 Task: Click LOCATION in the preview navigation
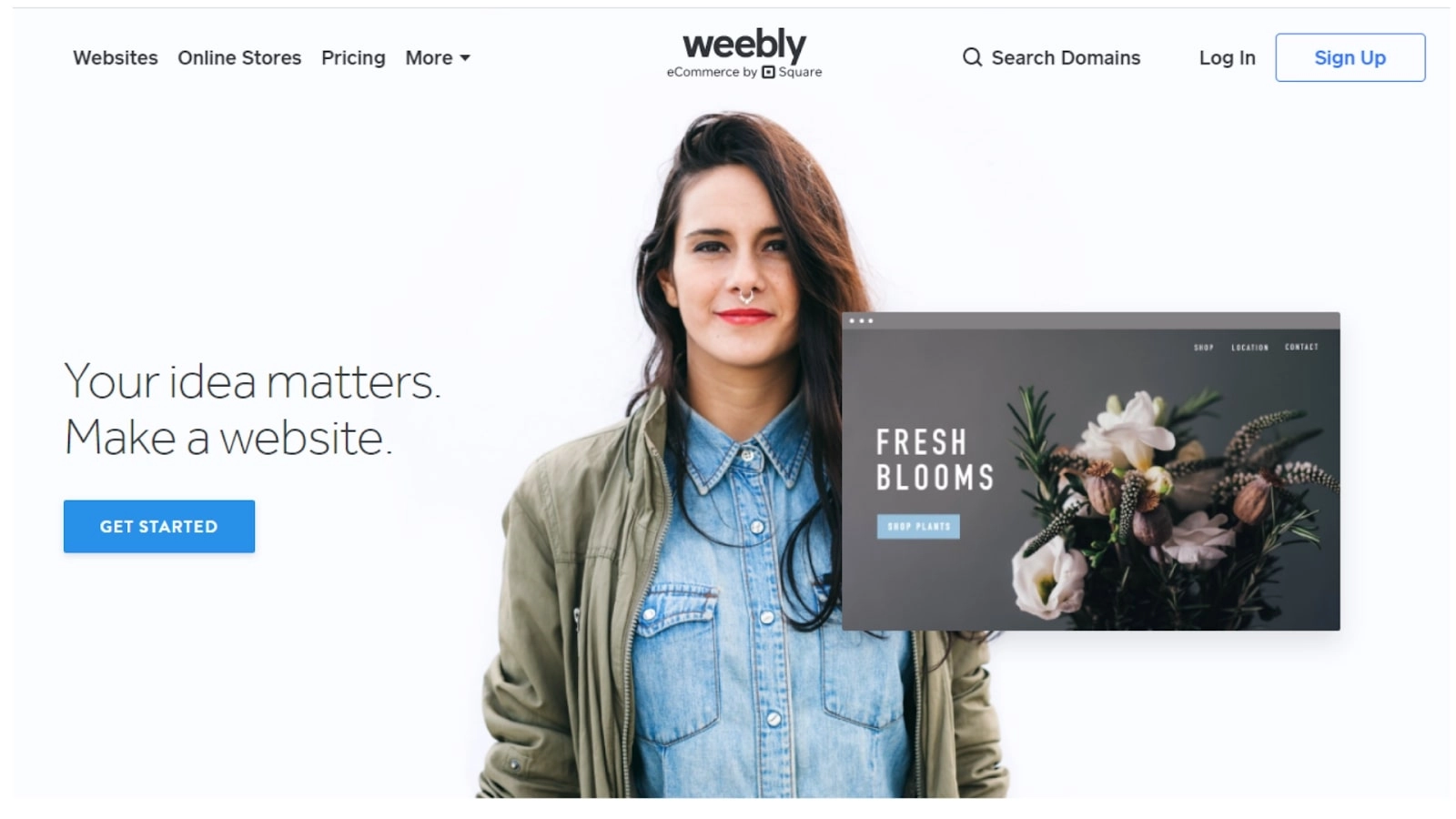click(1249, 348)
